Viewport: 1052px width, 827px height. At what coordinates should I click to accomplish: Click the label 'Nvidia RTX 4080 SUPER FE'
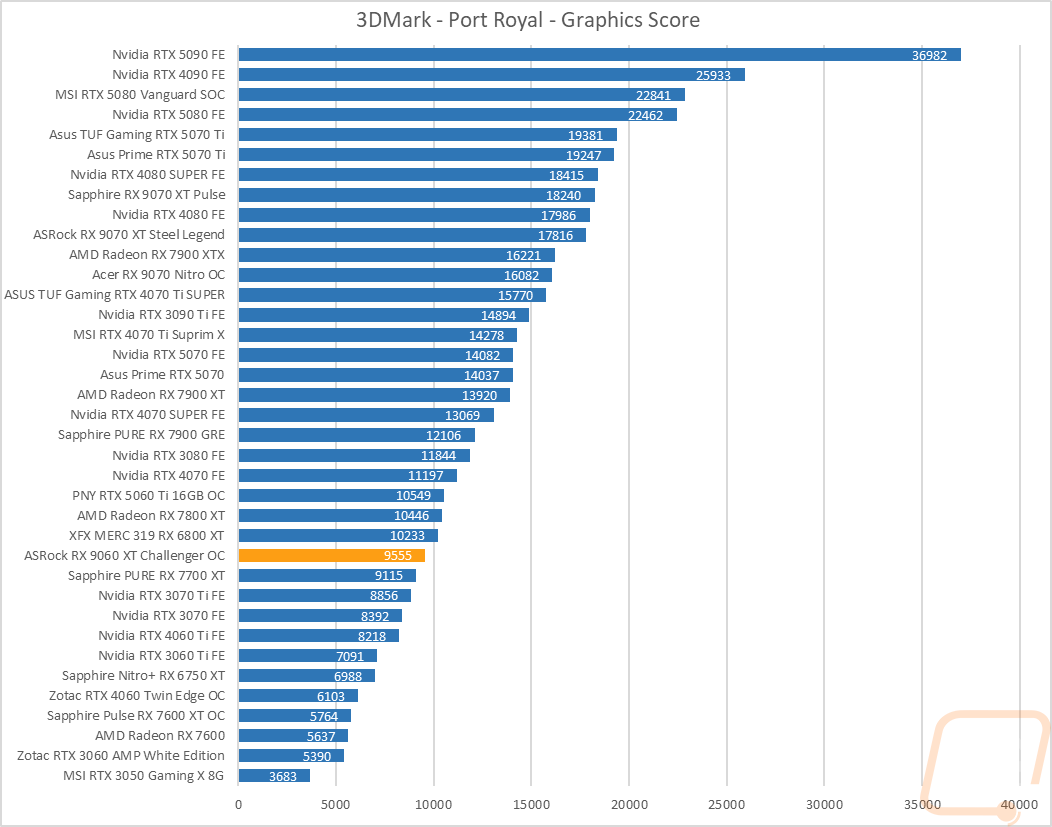[x=148, y=175]
